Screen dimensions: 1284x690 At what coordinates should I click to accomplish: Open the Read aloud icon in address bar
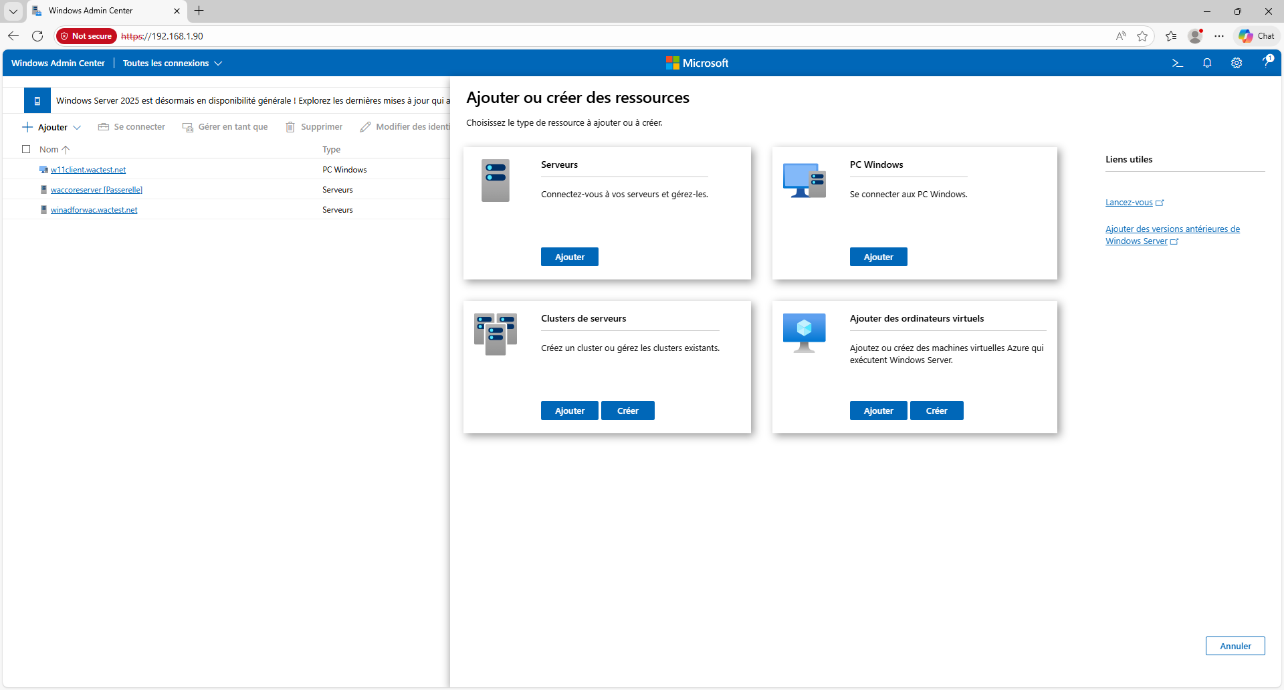1121,36
